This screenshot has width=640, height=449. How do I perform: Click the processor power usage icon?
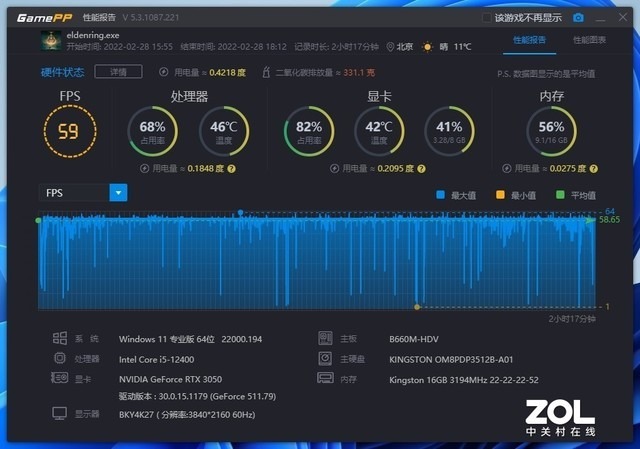tap(144, 169)
